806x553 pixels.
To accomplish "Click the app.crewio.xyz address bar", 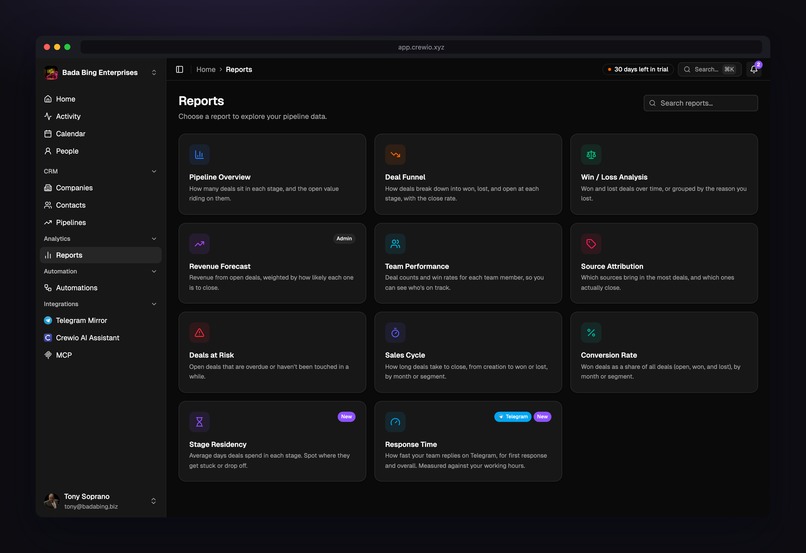I will click(421, 47).
